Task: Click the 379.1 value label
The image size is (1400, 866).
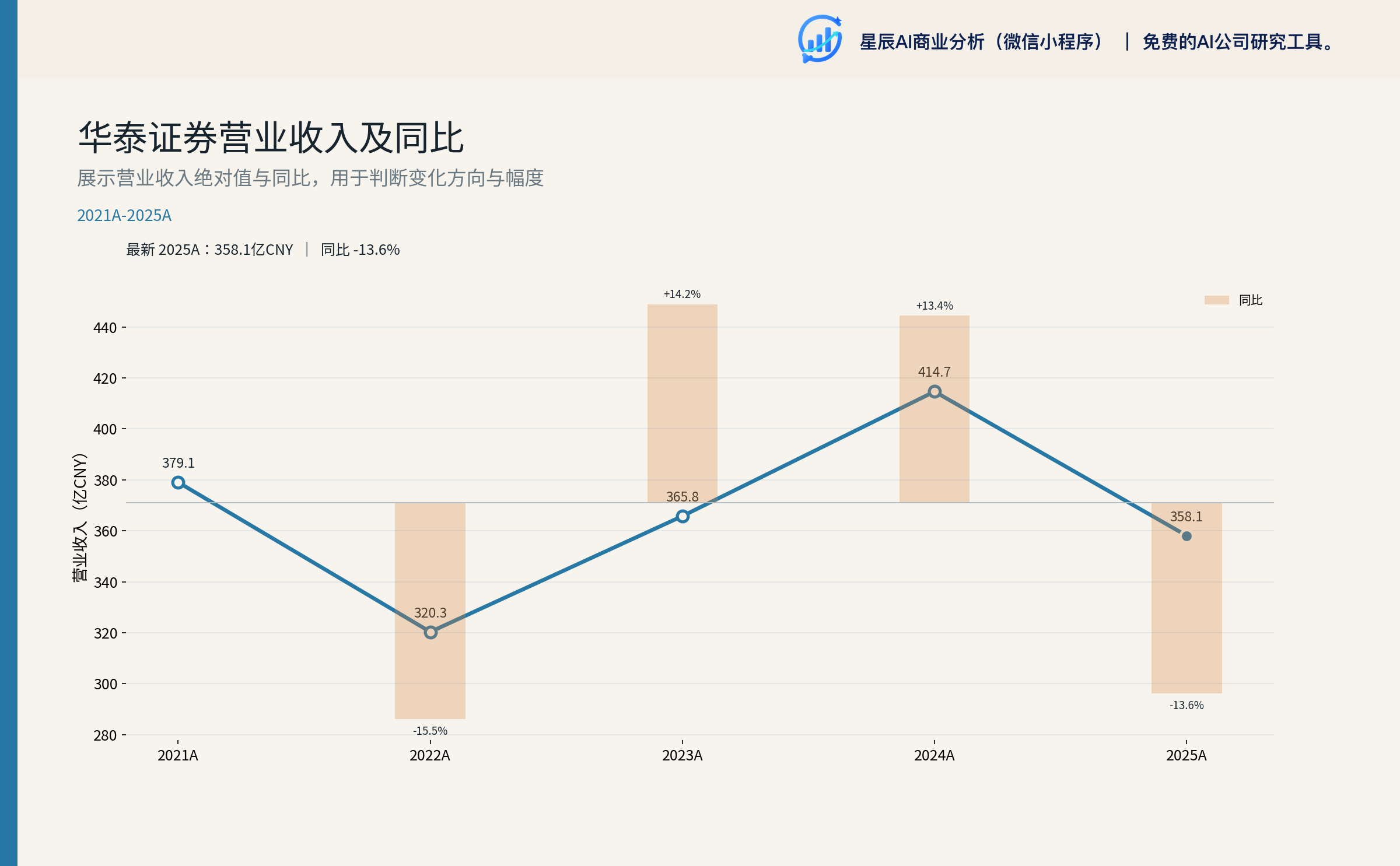Action: [178, 462]
